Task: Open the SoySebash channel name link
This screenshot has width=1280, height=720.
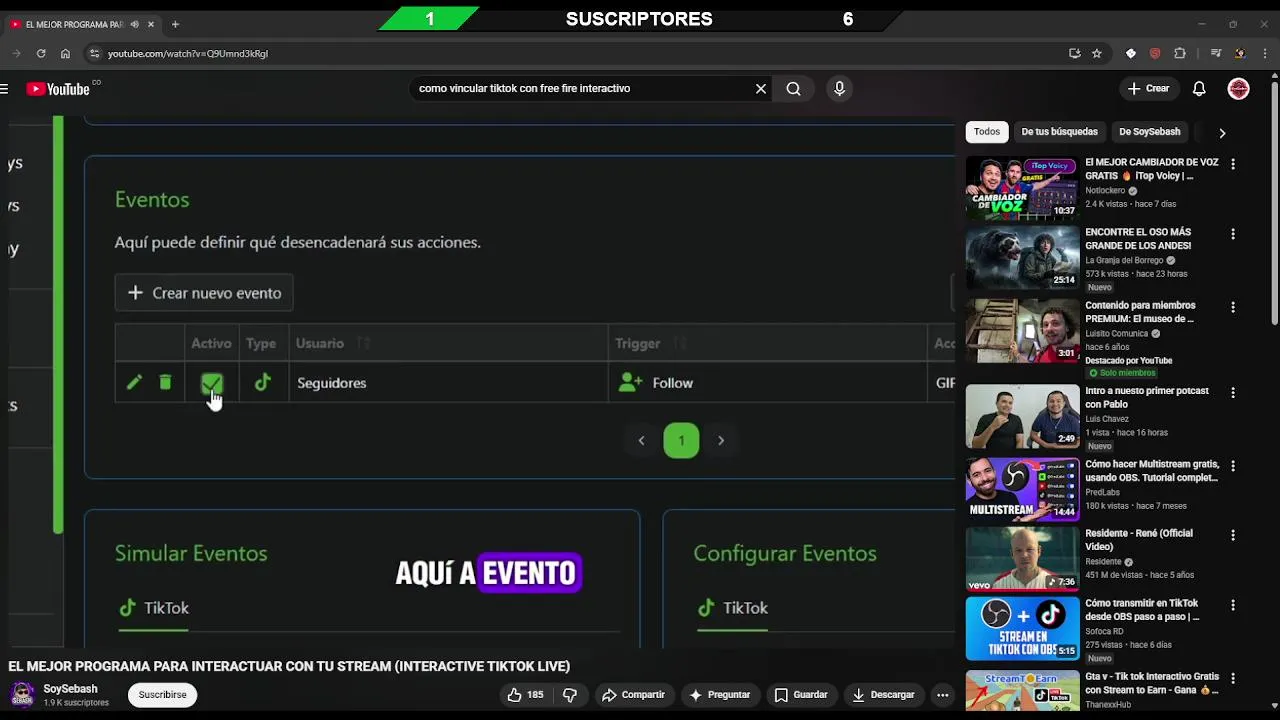Action: click(70, 689)
